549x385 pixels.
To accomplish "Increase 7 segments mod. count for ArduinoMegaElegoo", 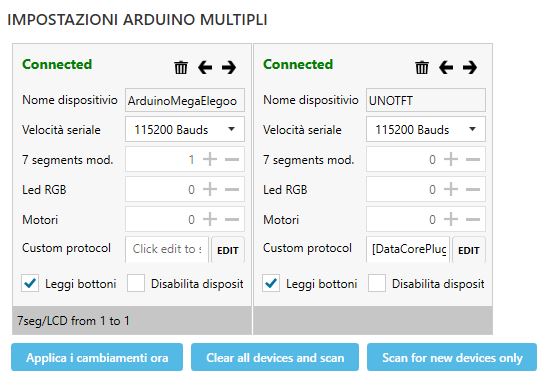I will coord(210,160).
